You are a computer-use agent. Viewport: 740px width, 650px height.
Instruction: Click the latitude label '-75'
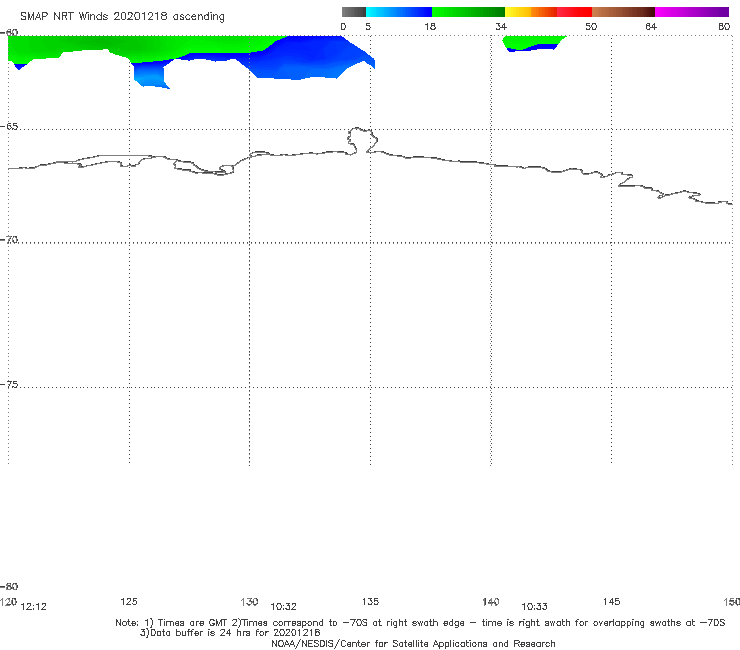pyautogui.click(x=9, y=385)
